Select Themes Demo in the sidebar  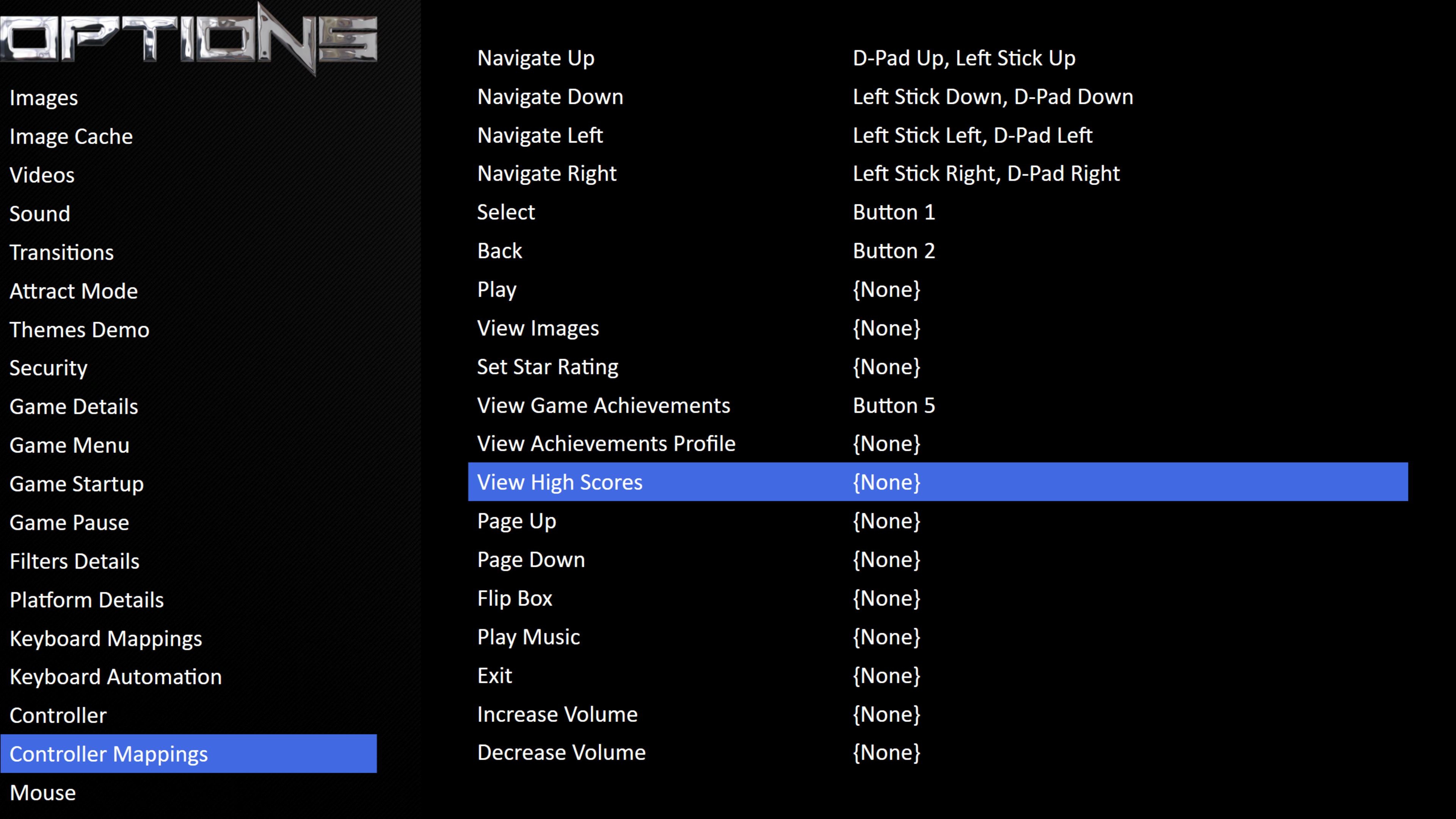click(x=189, y=329)
